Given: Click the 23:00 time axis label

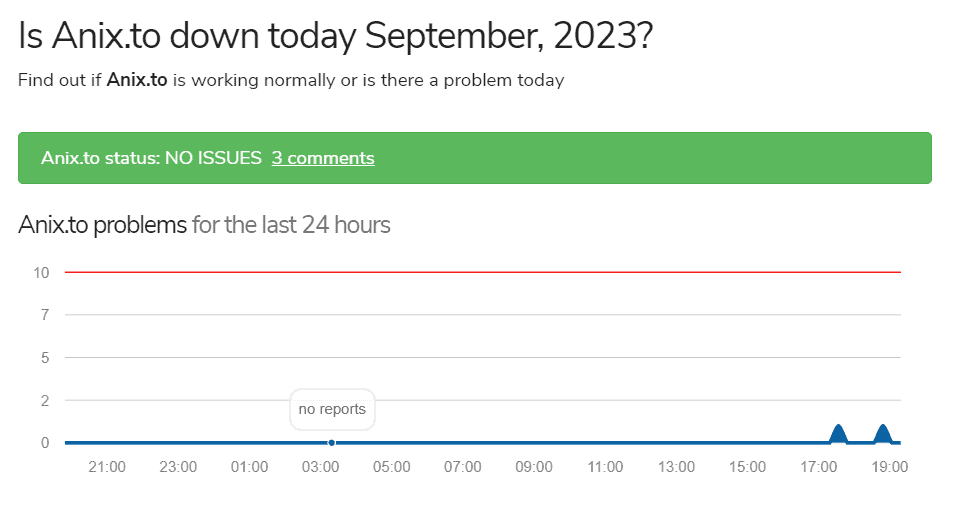Looking at the screenshot, I should pyautogui.click(x=178, y=467).
